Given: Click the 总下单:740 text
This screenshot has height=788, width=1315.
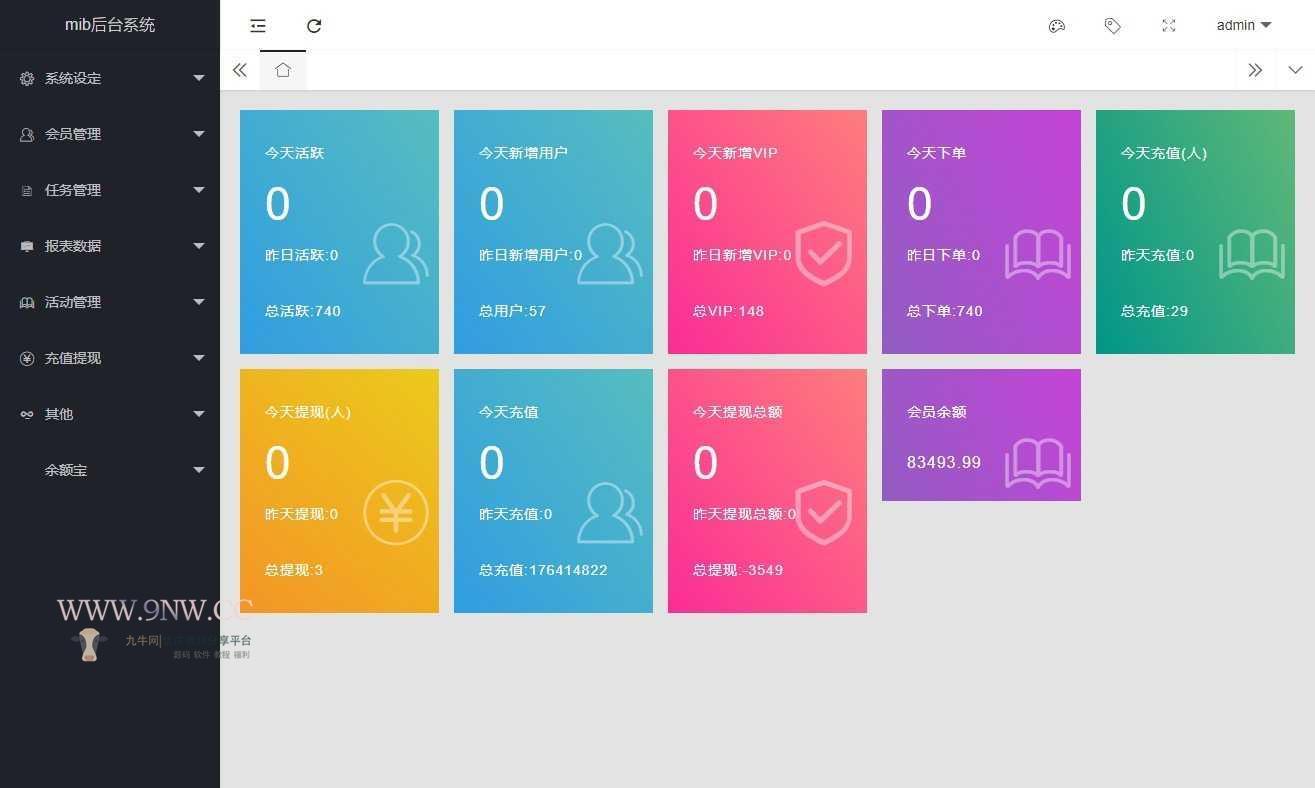Looking at the screenshot, I should (945, 311).
